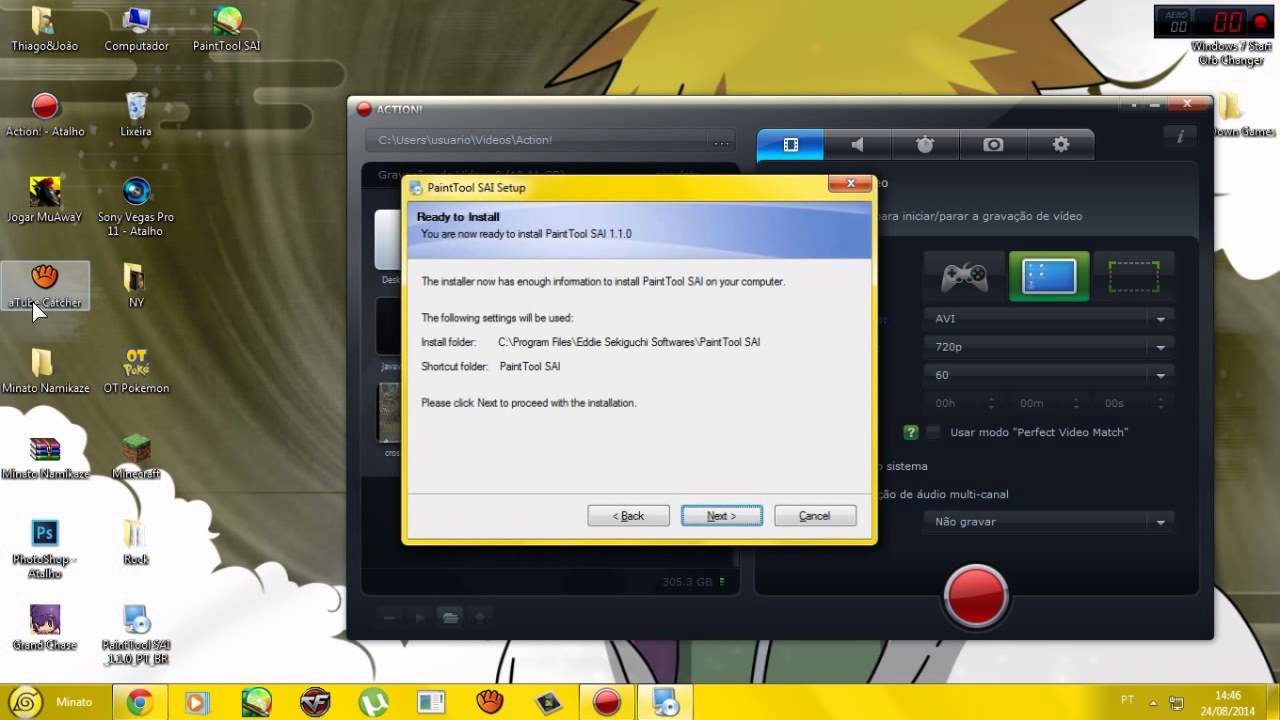Expand the 'Não gravar' dropdown
1280x720 pixels.
coord(1049,522)
